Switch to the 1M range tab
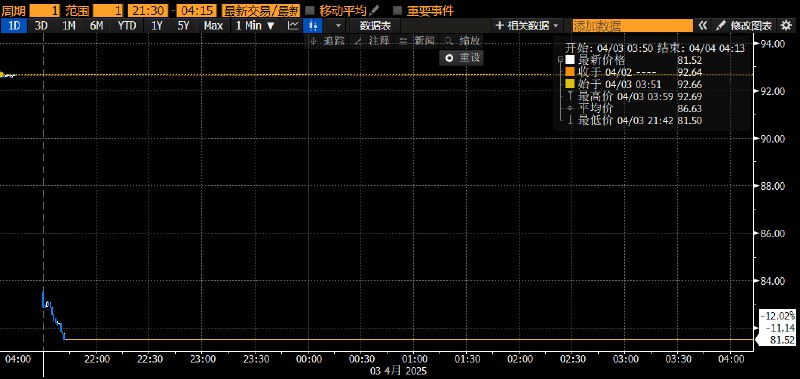The image size is (800, 379). 69,26
